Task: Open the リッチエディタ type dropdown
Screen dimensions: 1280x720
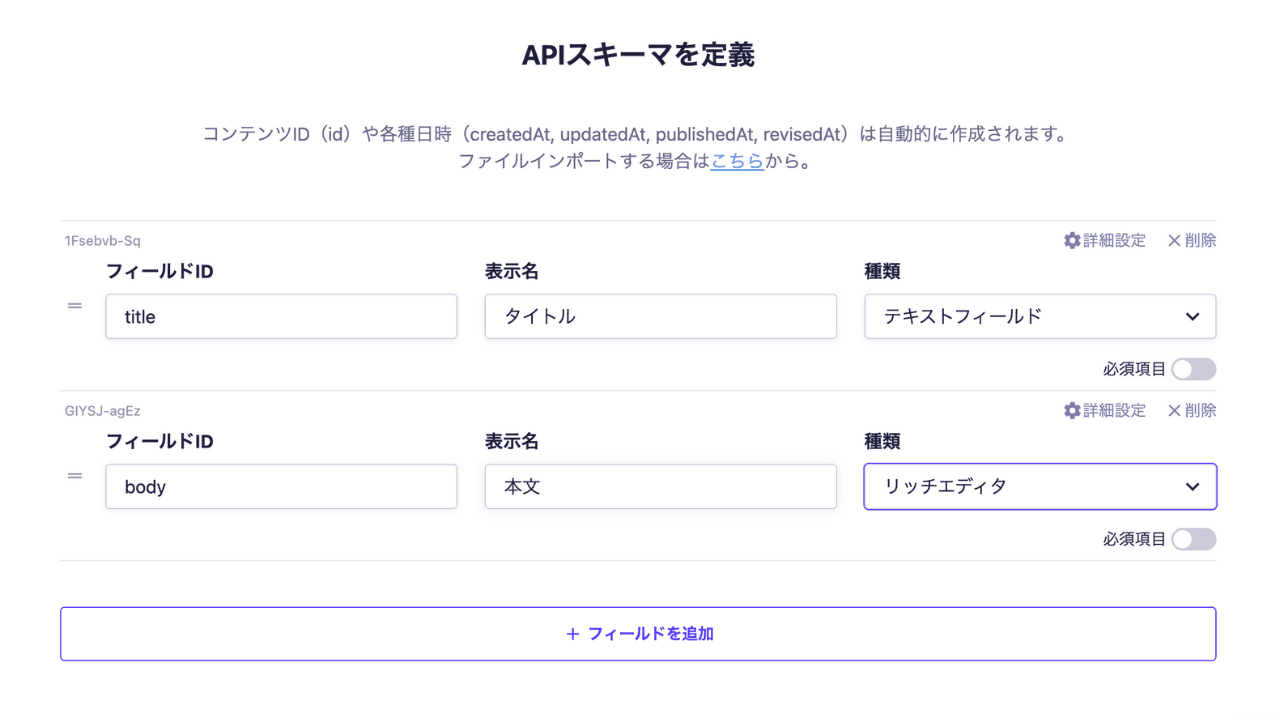Action: pyautogui.click(x=1040, y=487)
